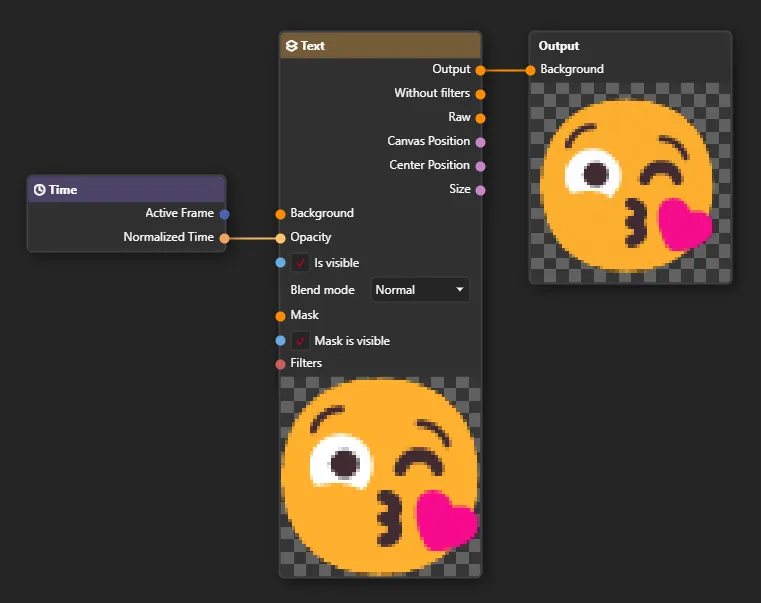Toggle the Is visible checkbox

pos(300,263)
